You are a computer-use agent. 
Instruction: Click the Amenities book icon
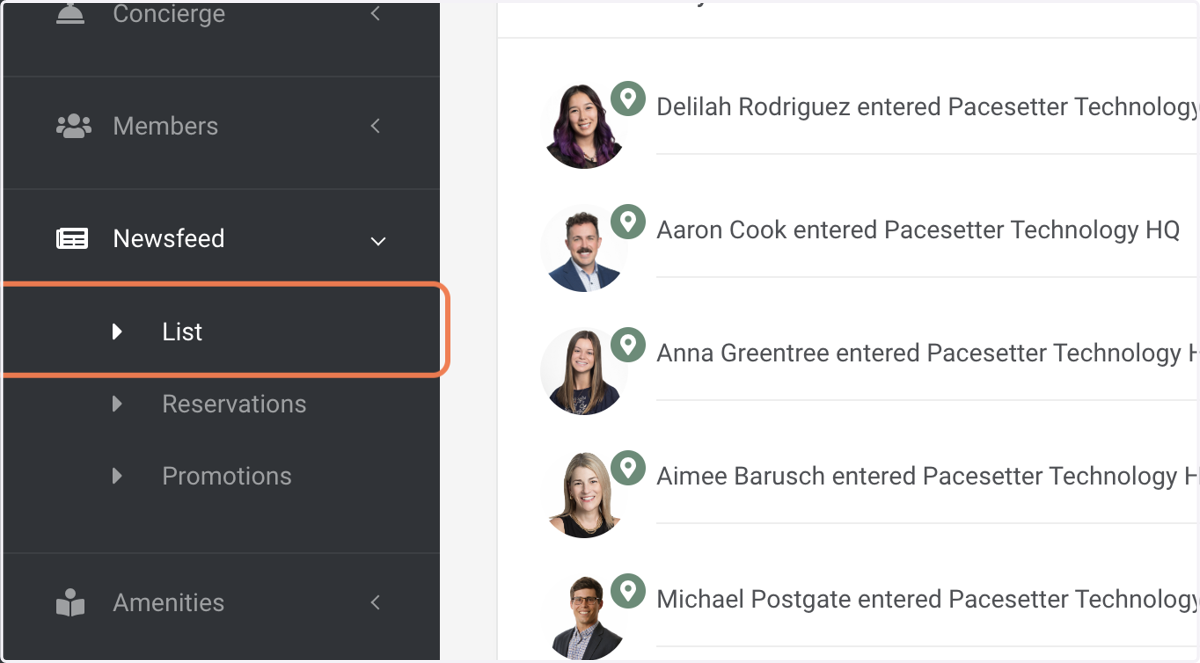tap(71, 603)
